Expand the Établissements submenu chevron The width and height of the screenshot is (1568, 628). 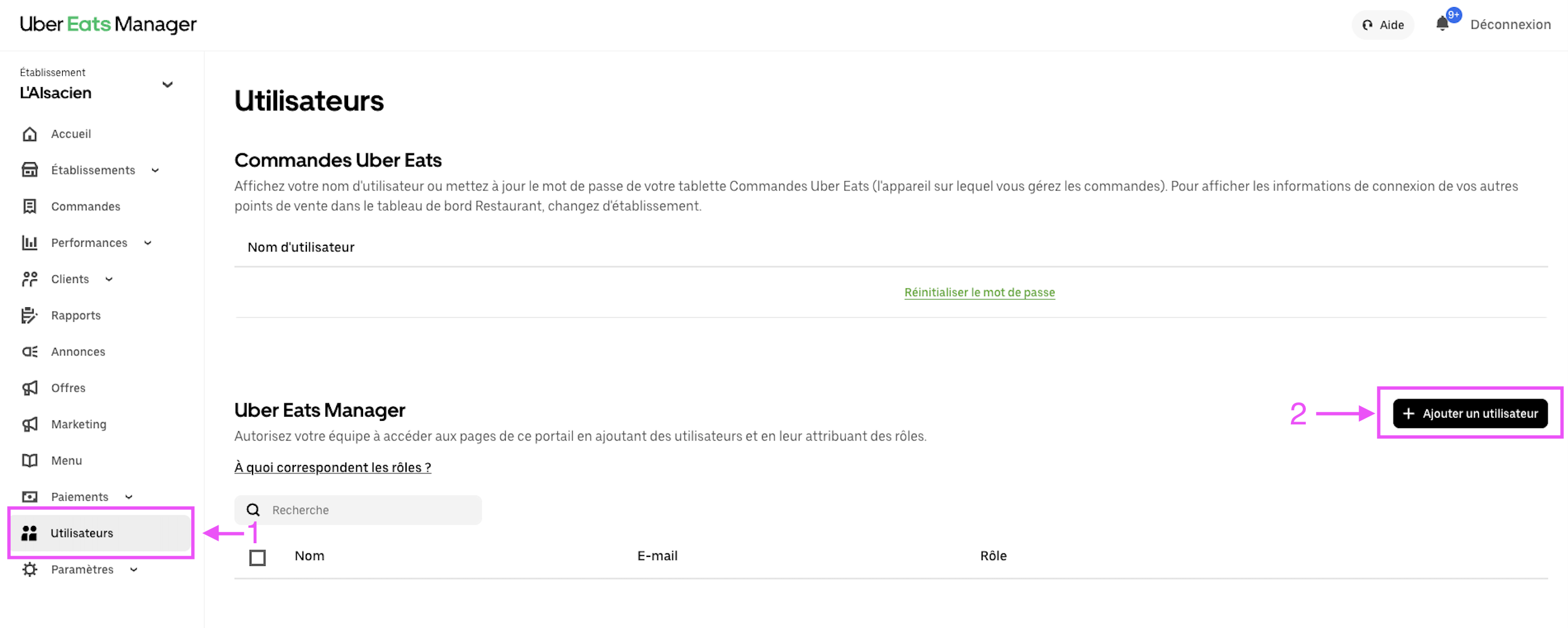pyautogui.click(x=155, y=170)
